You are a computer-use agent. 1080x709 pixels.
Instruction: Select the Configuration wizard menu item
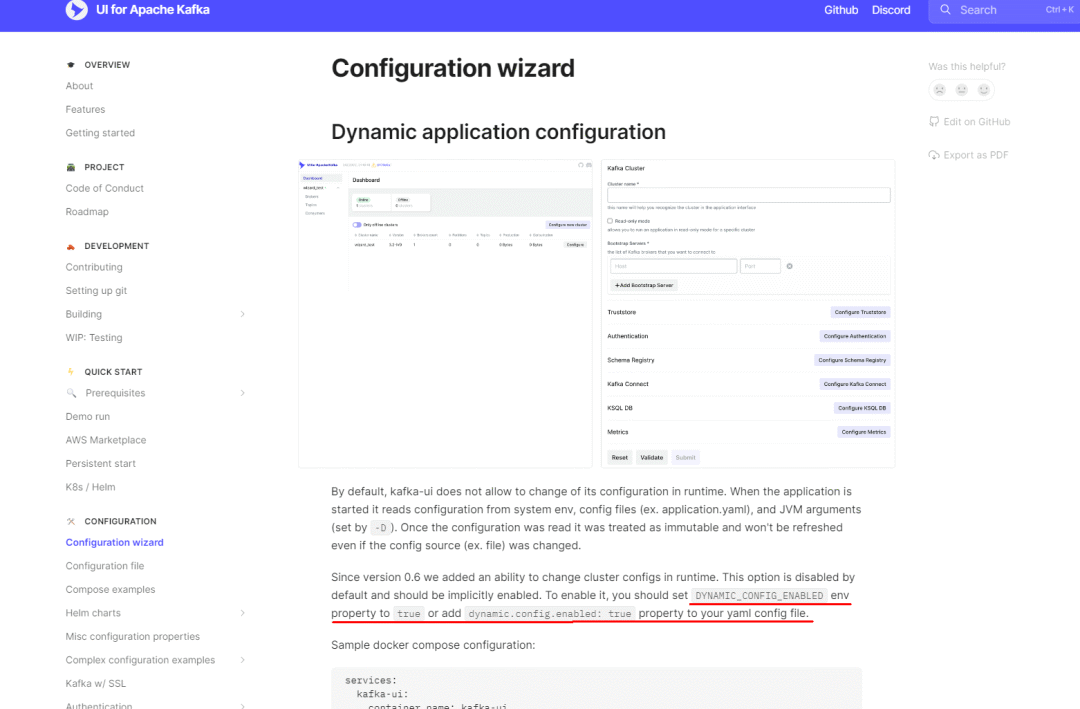pyautogui.click(x=114, y=542)
